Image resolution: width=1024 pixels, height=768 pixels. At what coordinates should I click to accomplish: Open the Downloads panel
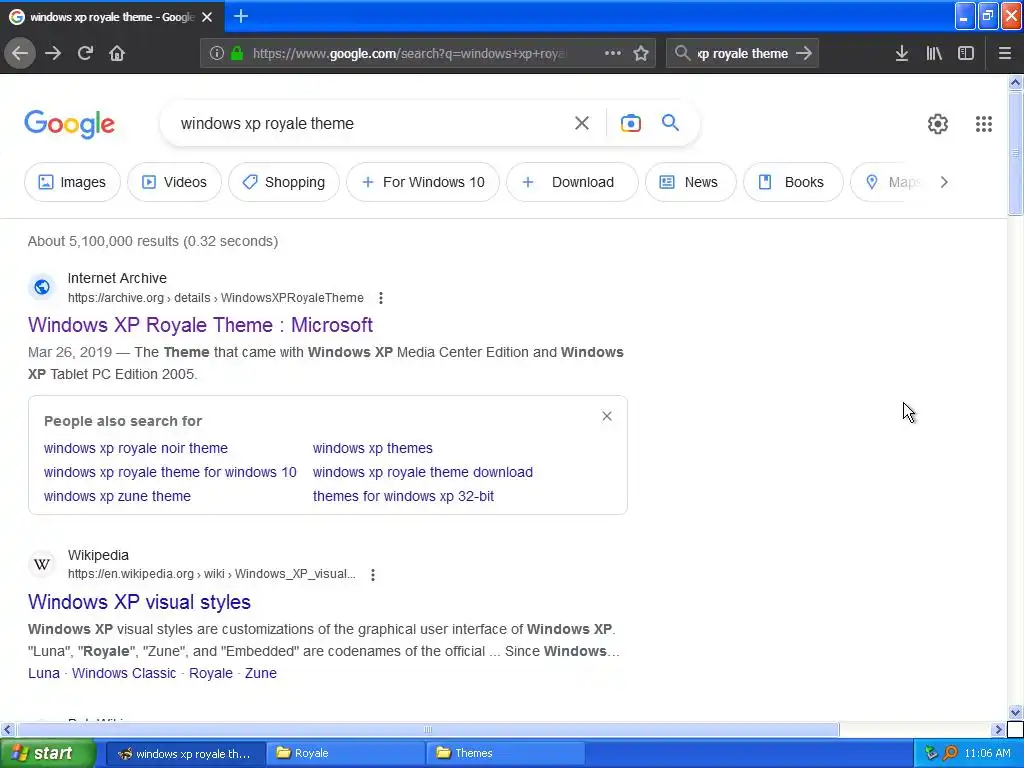[x=902, y=54]
